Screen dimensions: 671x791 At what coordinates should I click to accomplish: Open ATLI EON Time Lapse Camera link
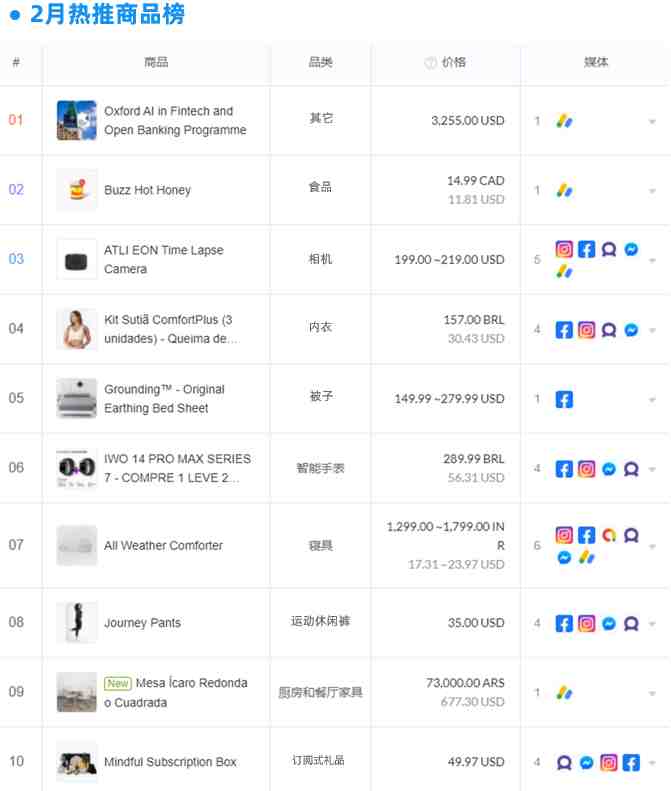click(163, 259)
